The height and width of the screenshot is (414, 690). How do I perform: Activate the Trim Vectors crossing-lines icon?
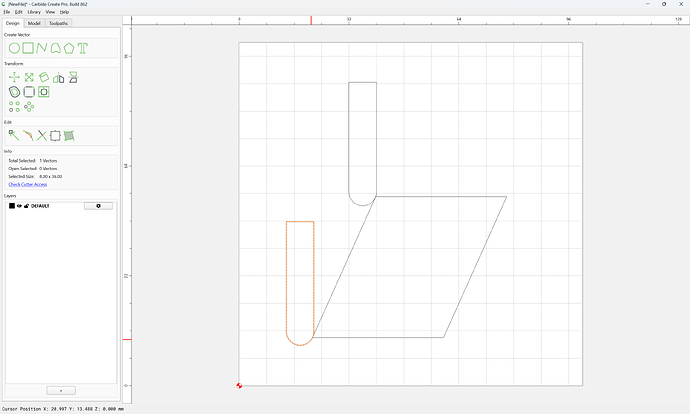click(x=41, y=136)
